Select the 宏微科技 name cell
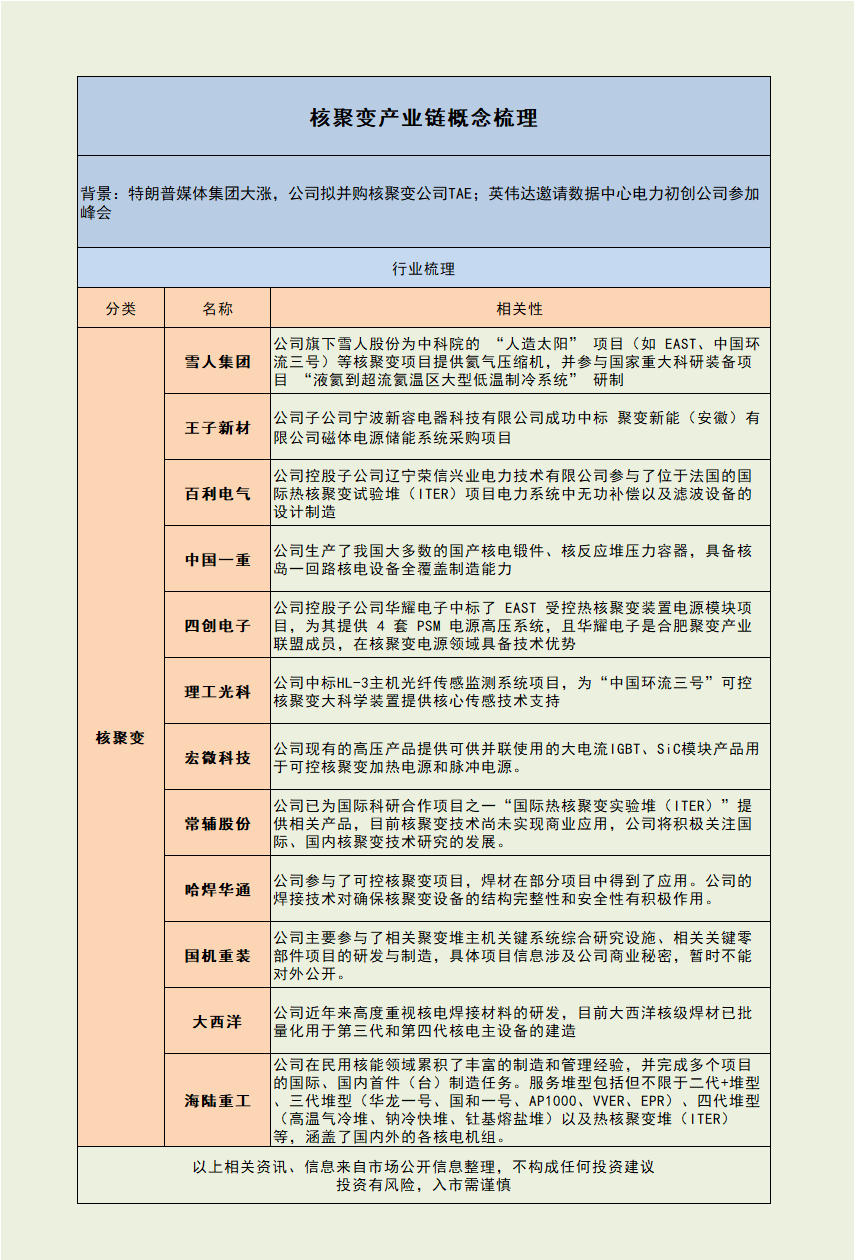The width and height of the screenshot is (854, 1260). click(x=217, y=757)
